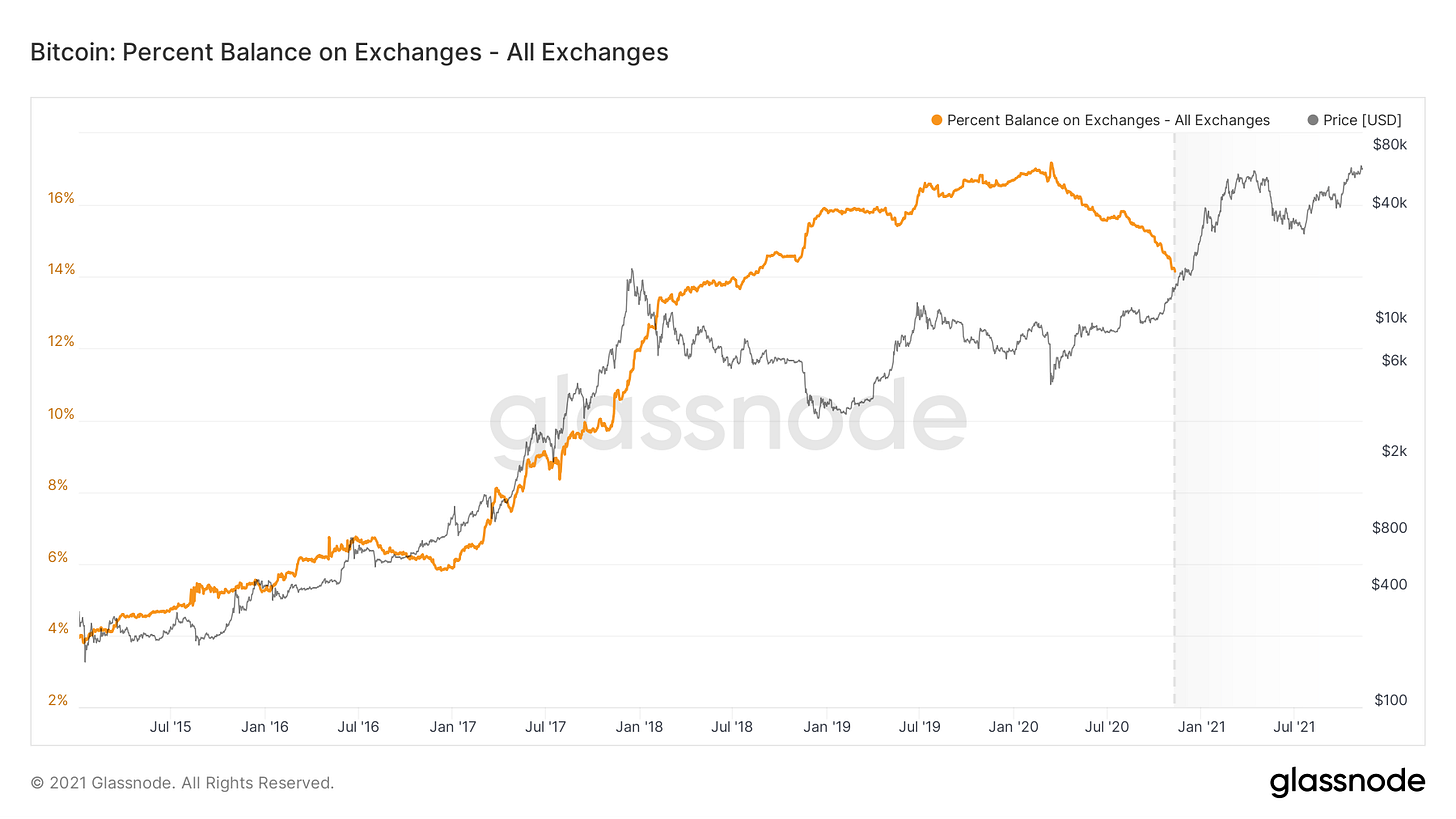Click the $100 price axis label

click(x=1390, y=700)
